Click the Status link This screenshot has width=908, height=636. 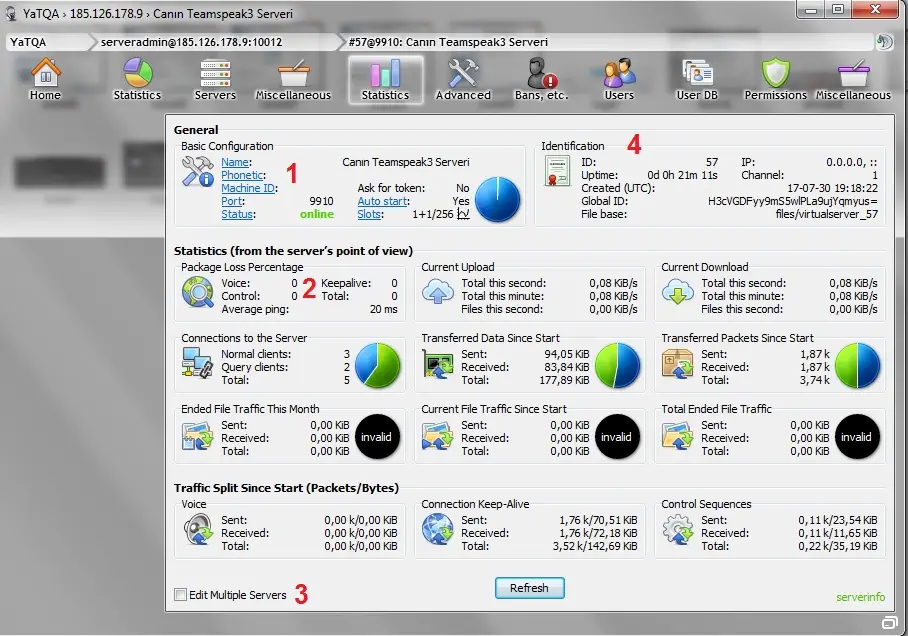pos(237,214)
